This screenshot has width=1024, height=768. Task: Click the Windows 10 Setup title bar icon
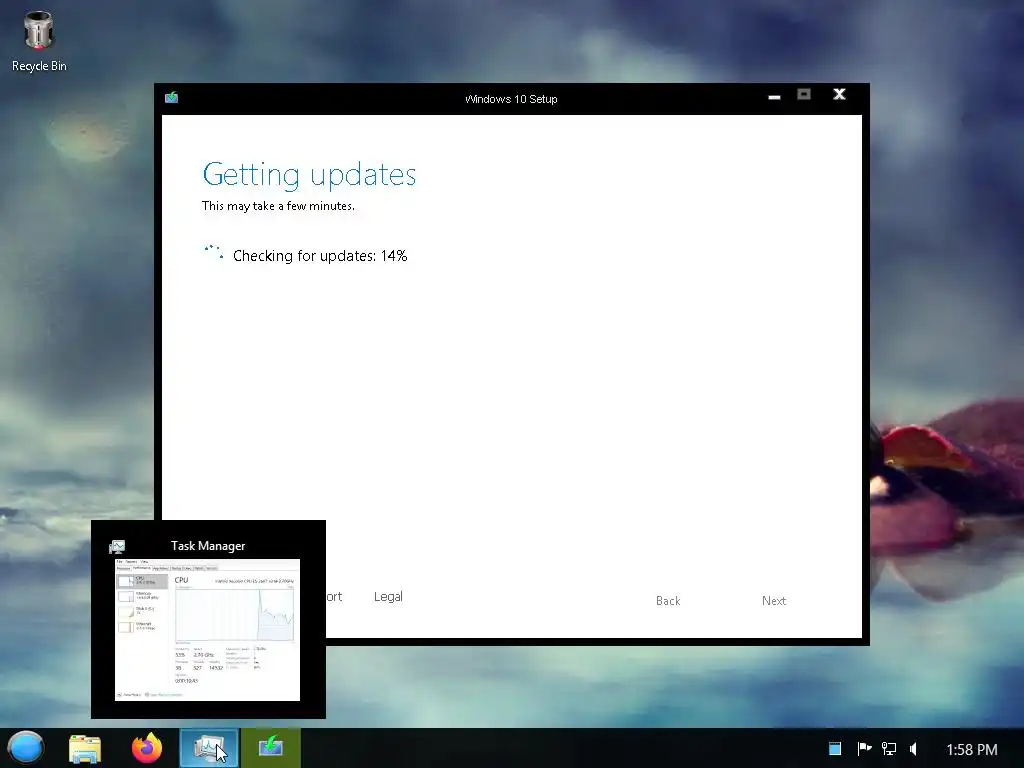[x=172, y=98]
